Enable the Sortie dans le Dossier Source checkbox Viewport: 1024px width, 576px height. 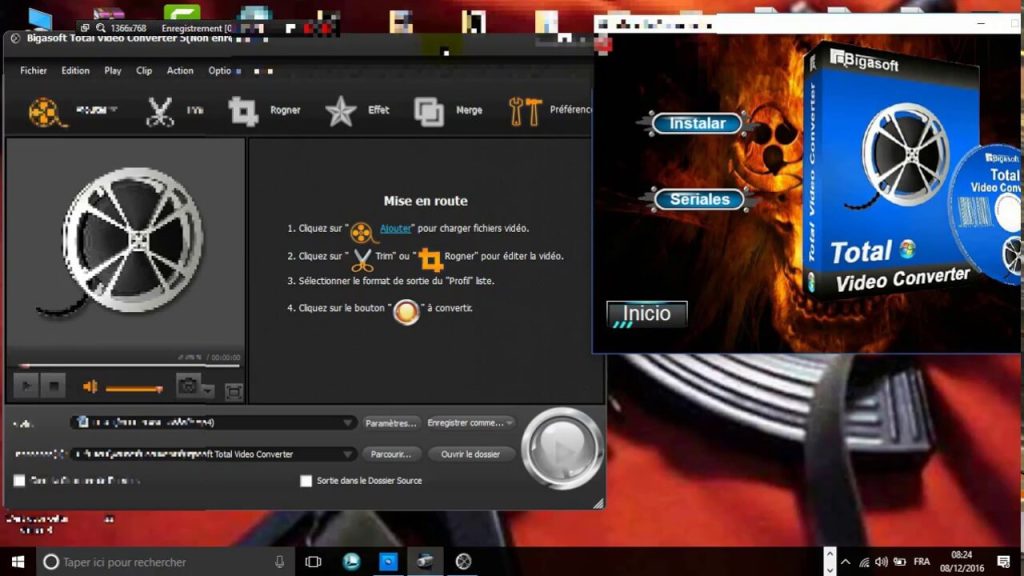click(x=307, y=480)
